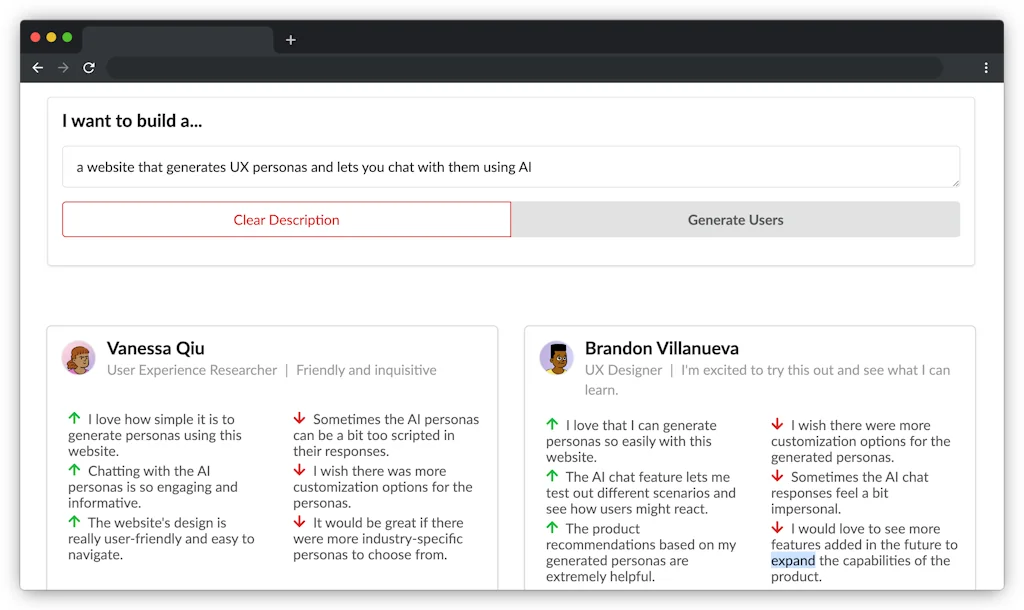Open the browser three-dot menu
The image size is (1024, 610).
pos(986,68)
